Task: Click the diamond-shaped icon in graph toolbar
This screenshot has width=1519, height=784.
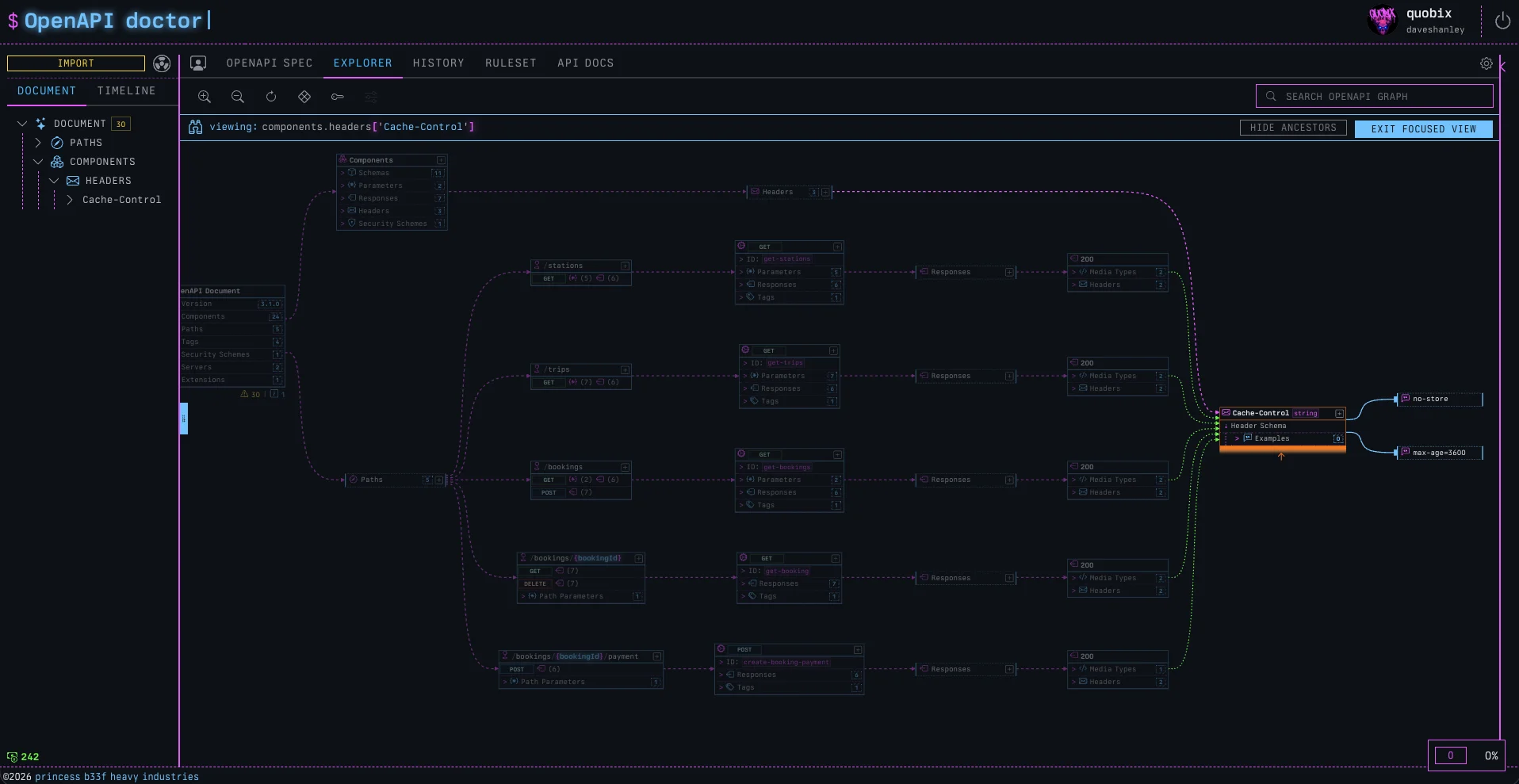Action: click(304, 97)
